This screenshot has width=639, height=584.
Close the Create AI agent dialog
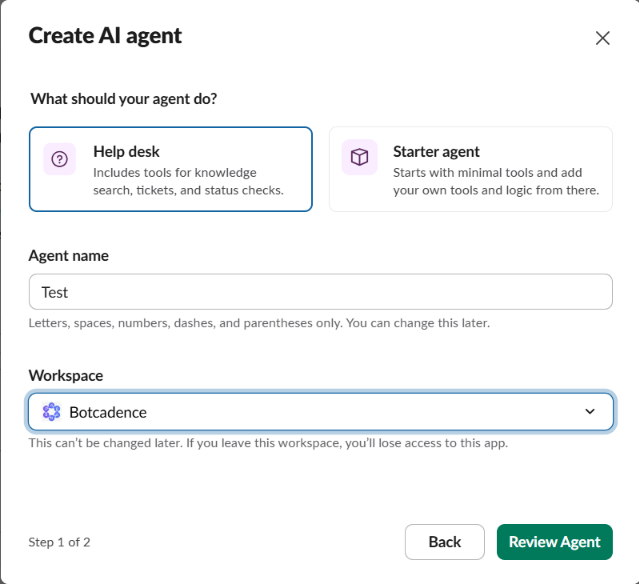[602, 38]
